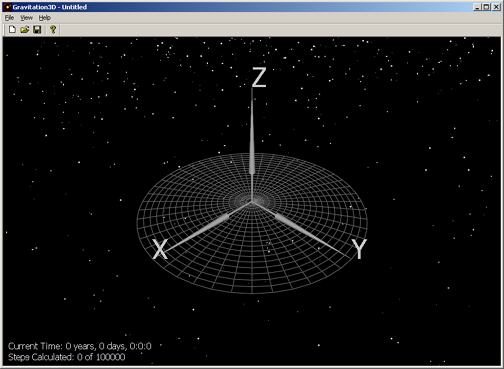Click the origin where the axes meet

click(x=252, y=202)
